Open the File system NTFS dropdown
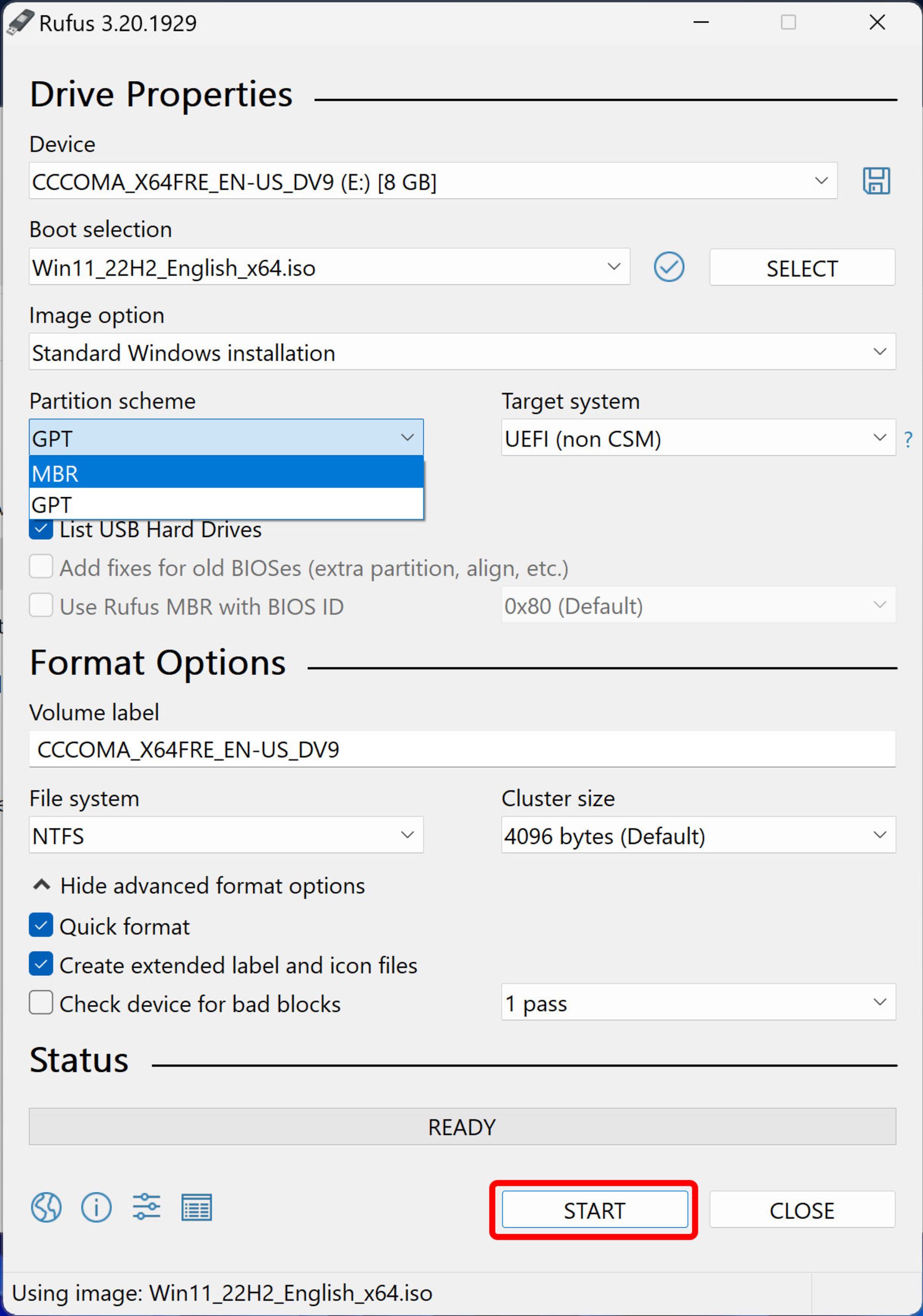This screenshot has height=1316, width=923. click(226, 835)
